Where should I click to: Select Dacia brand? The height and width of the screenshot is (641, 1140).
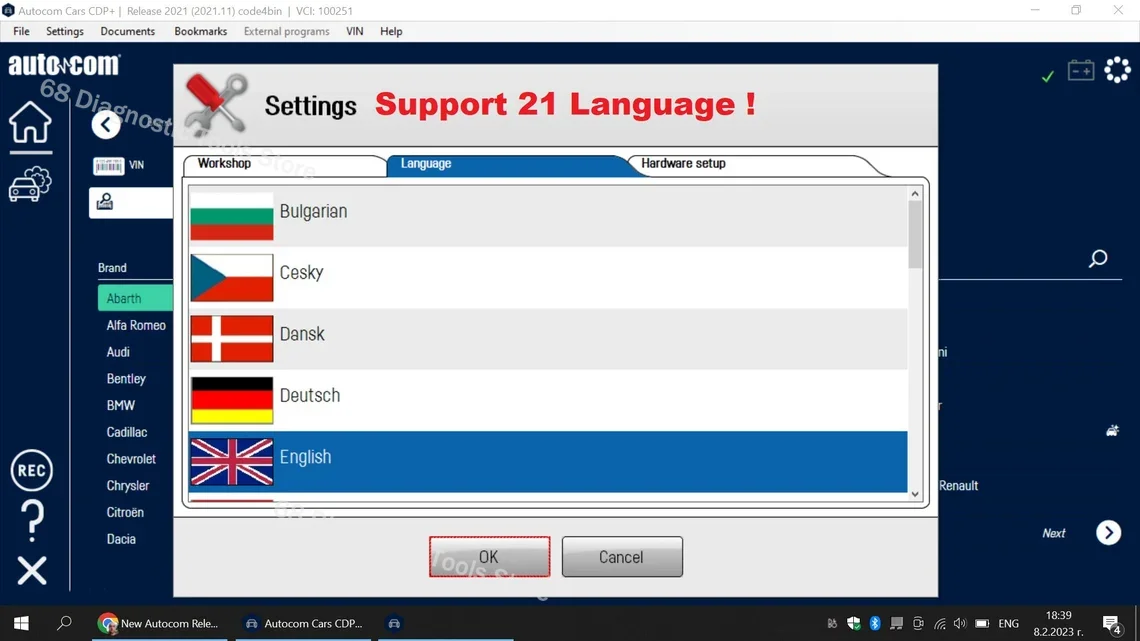point(121,539)
